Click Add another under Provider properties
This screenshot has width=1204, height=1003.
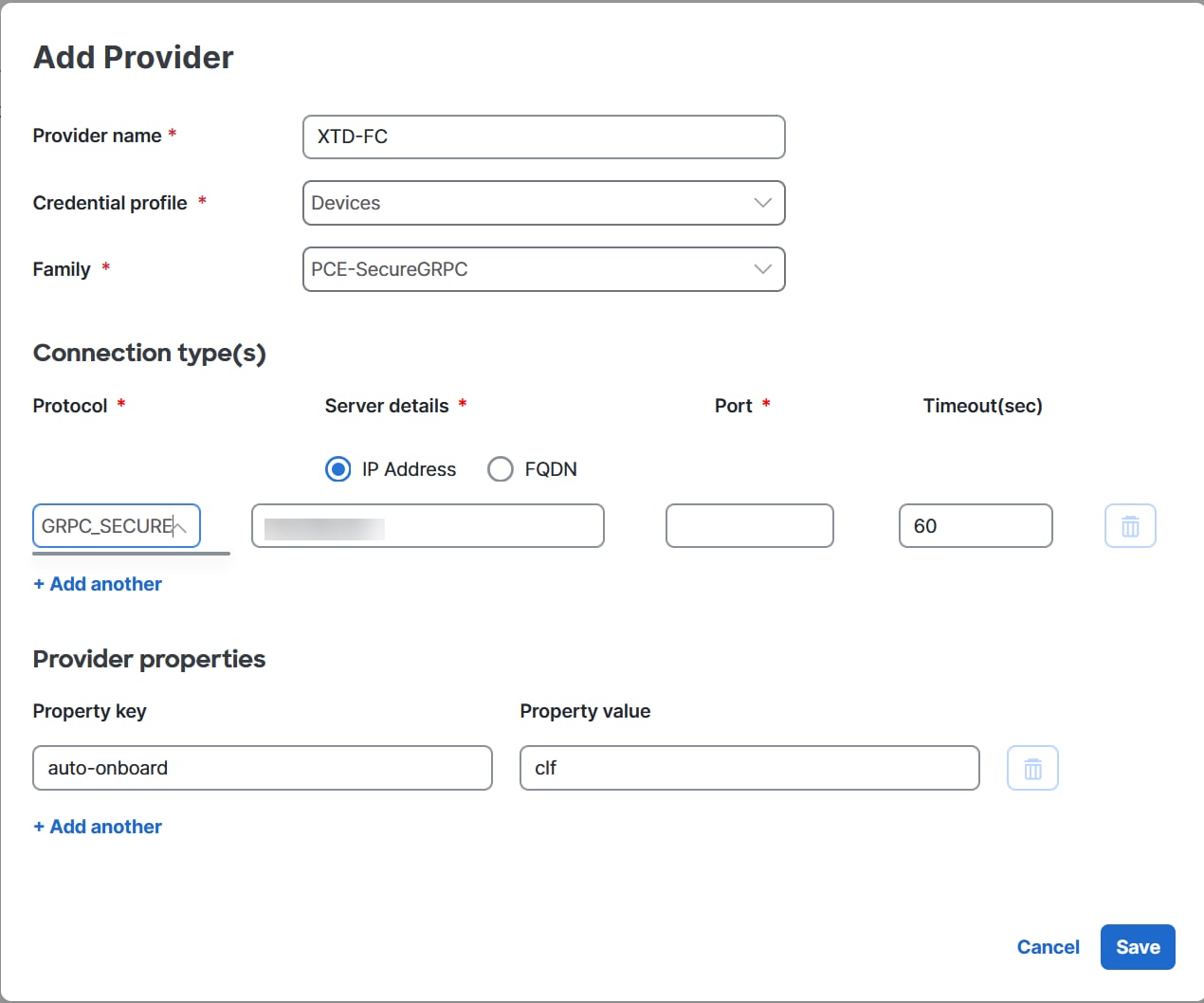(x=97, y=826)
